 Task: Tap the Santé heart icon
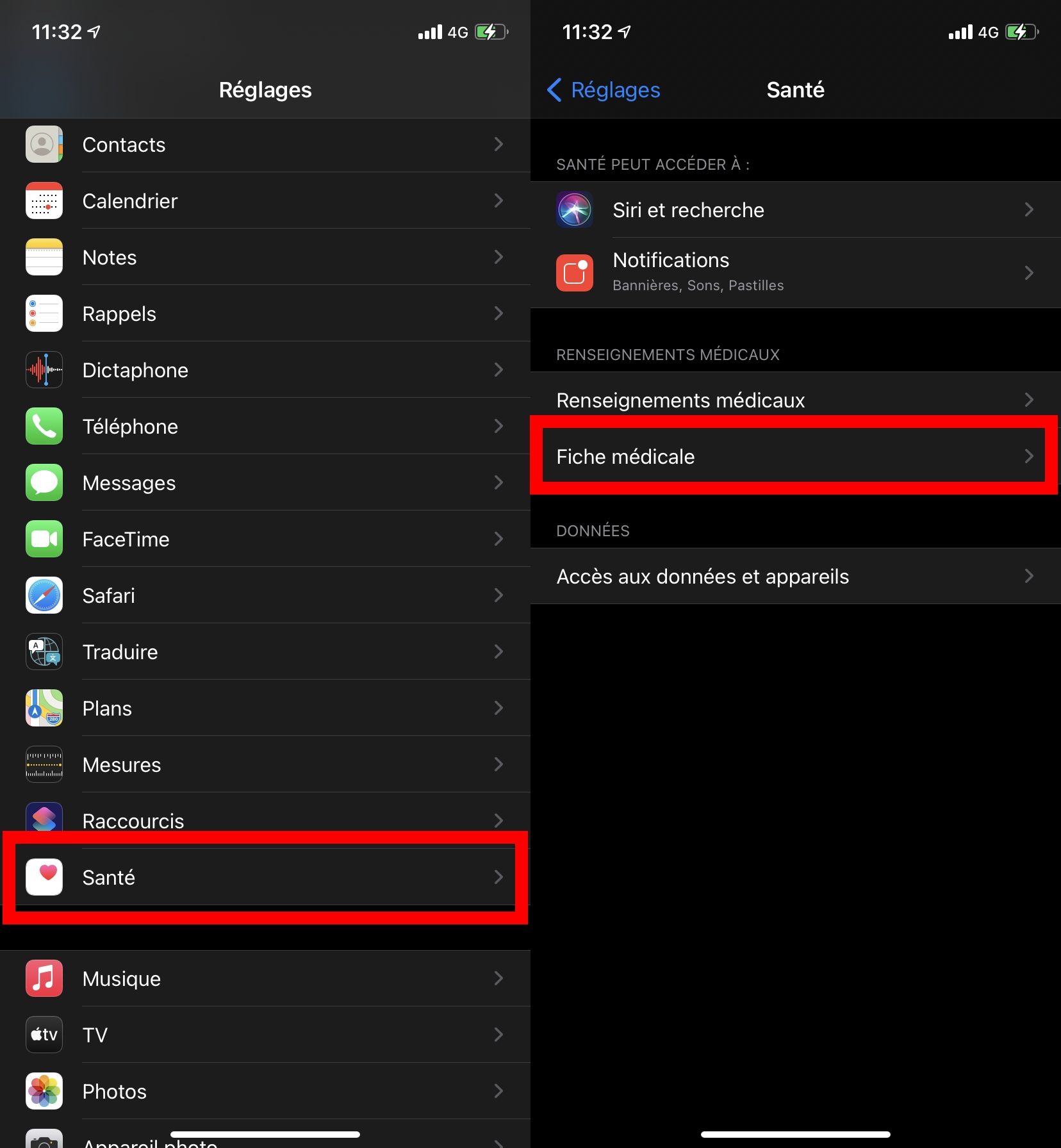click(44, 878)
